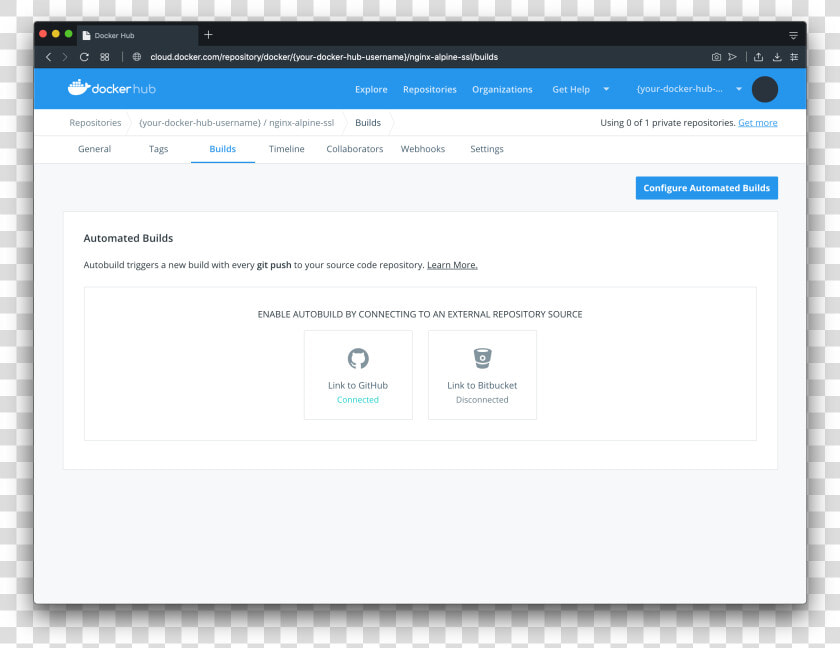Follow the Learn More link
Screen dimensions: 840x648
[452, 265]
